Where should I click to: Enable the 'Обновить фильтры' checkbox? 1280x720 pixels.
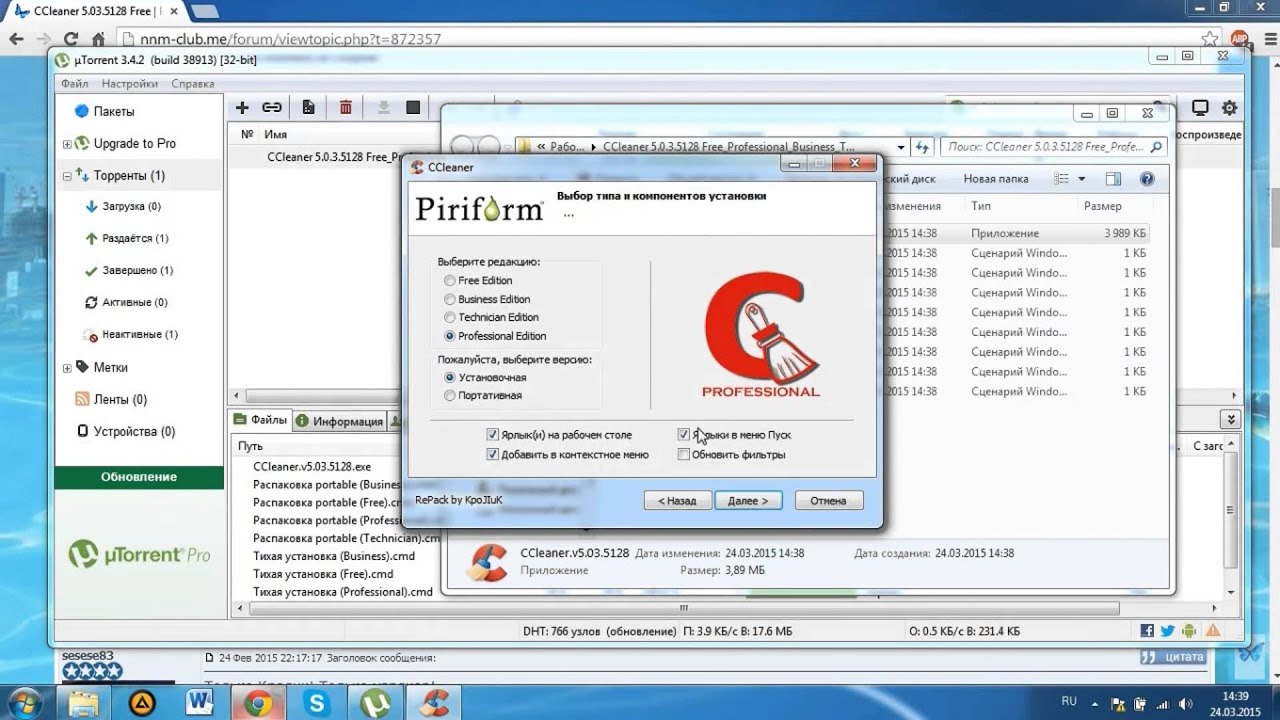click(684, 454)
